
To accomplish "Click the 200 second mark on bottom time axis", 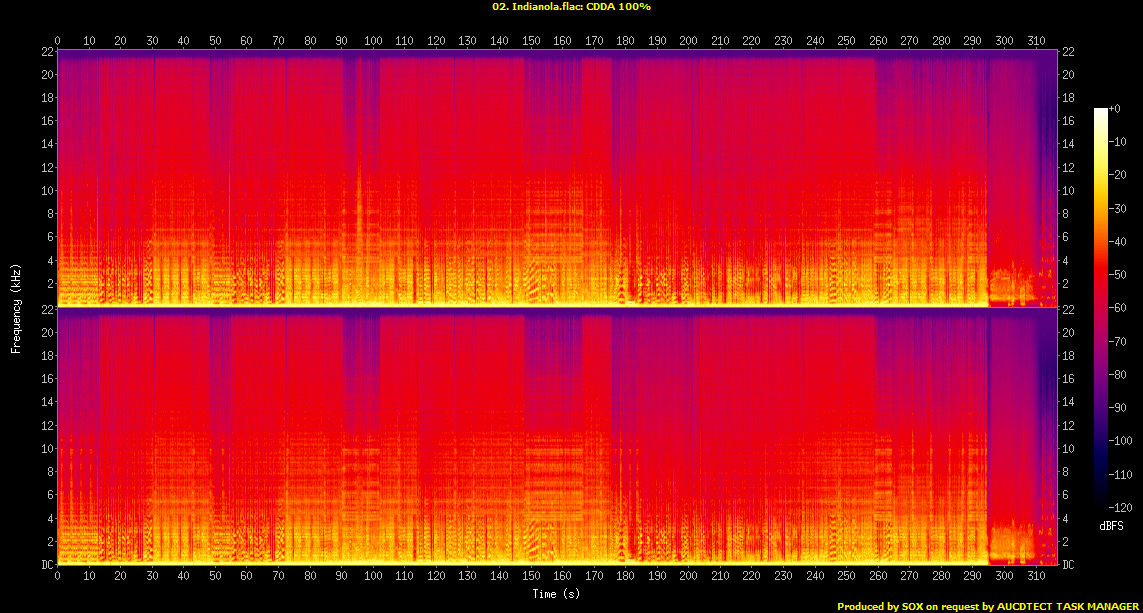I will [x=688, y=578].
